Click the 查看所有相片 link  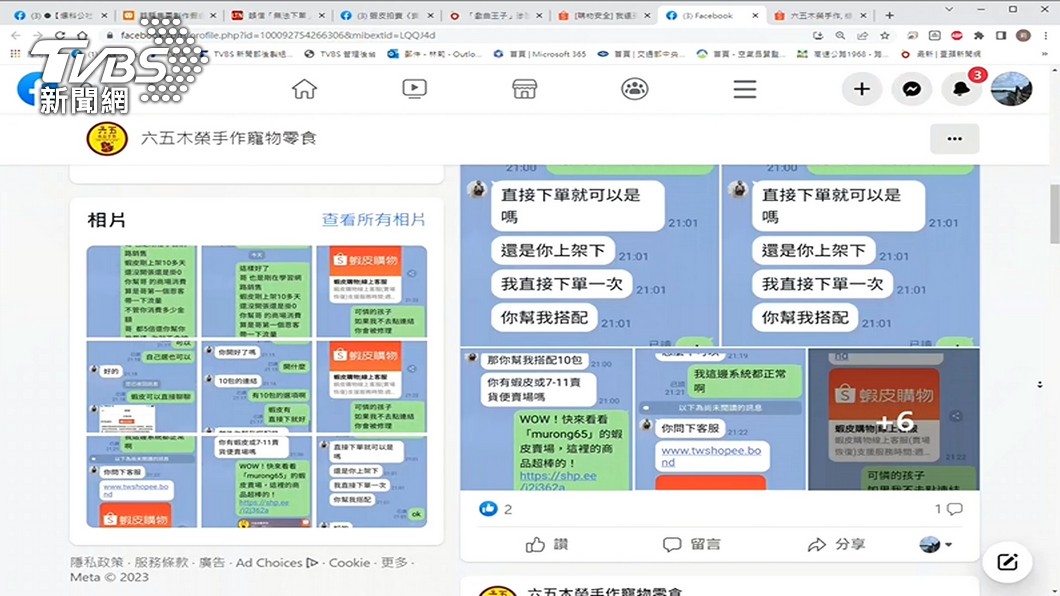pos(374,220)
